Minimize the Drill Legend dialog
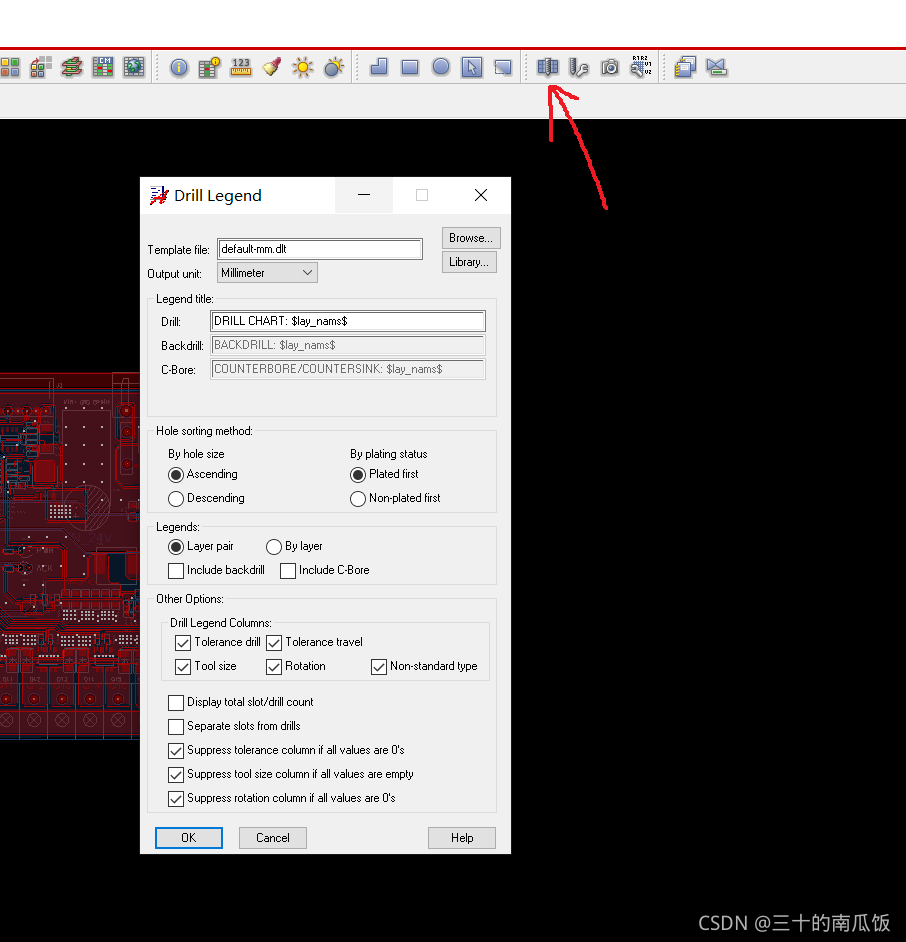The image size is (906, 942). coord(364,195)
